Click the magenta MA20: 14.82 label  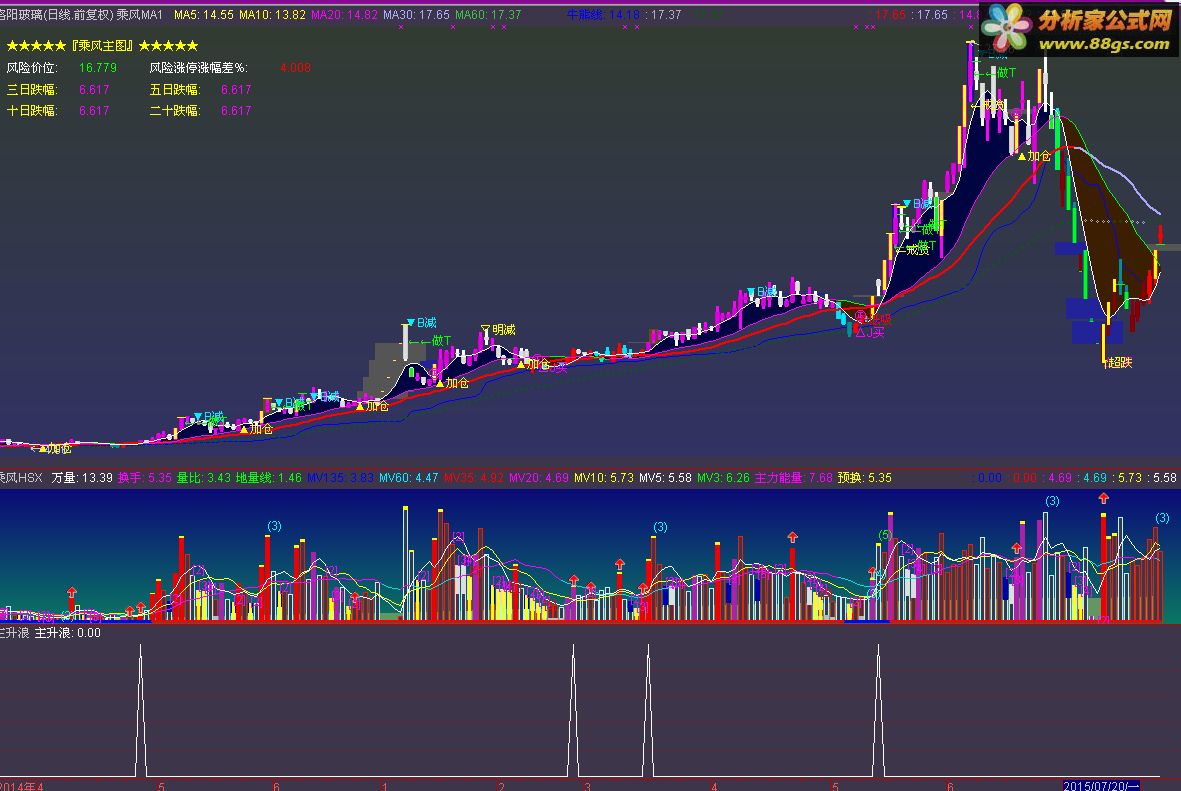[x=343, y=14]
